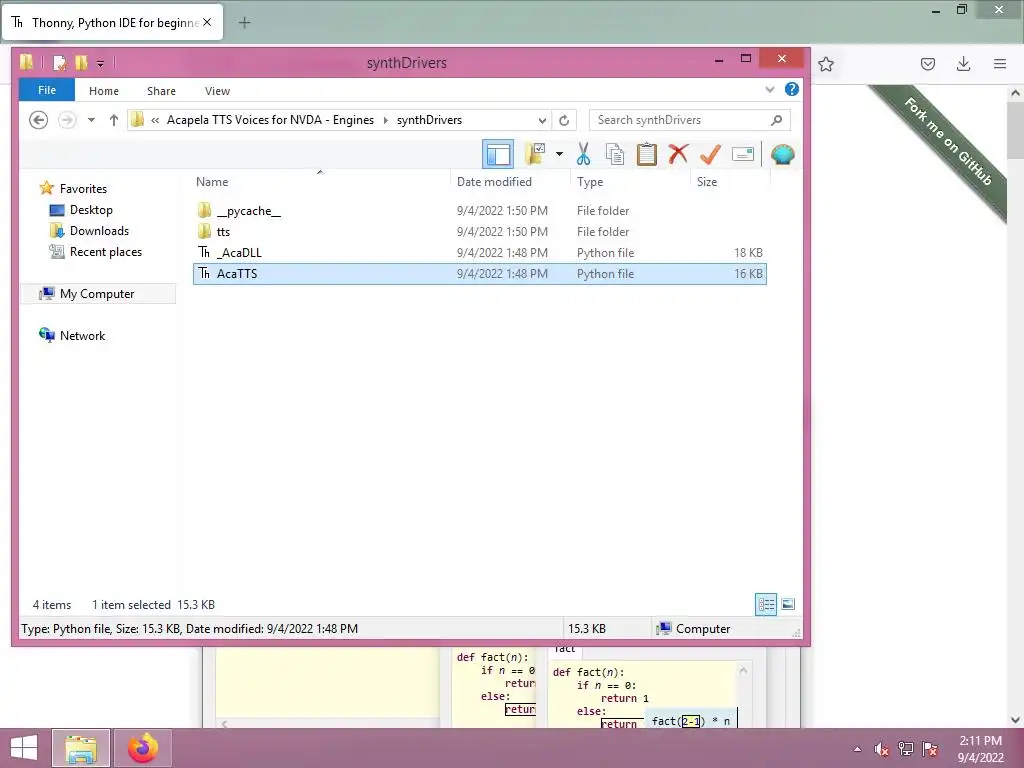Click Firefox taskbar icon
This screenshot has width=1024, height=768.
[x=143, y=748]
